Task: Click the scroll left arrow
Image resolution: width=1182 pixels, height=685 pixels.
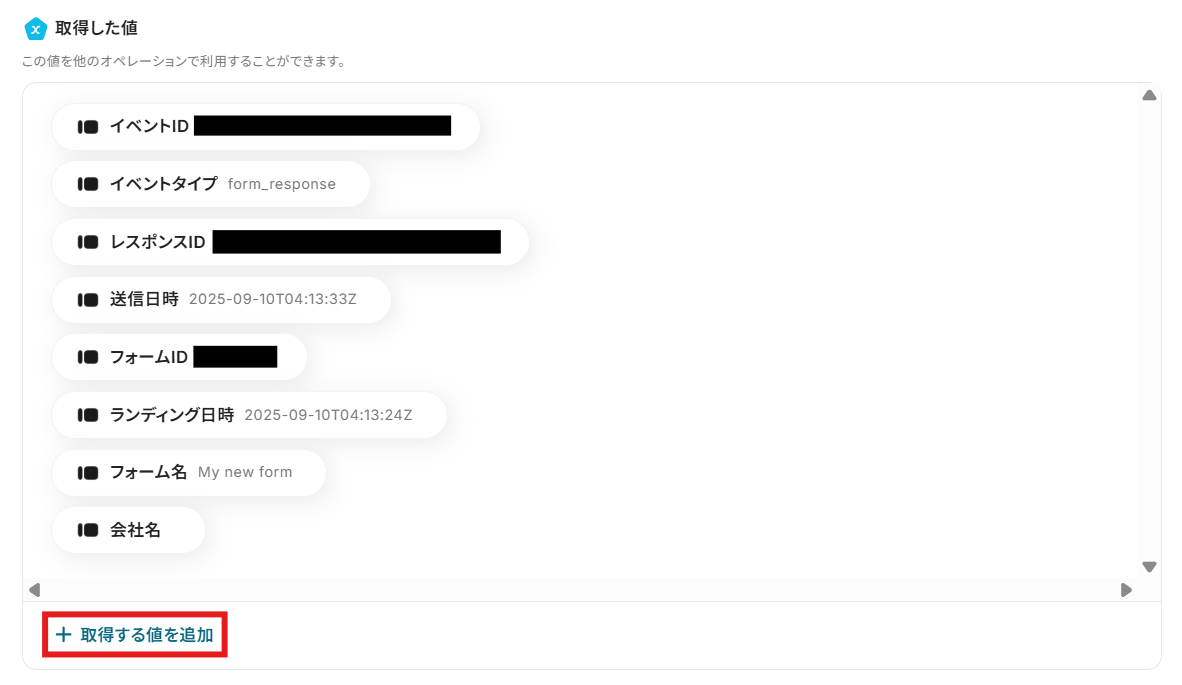Action: 35,590
